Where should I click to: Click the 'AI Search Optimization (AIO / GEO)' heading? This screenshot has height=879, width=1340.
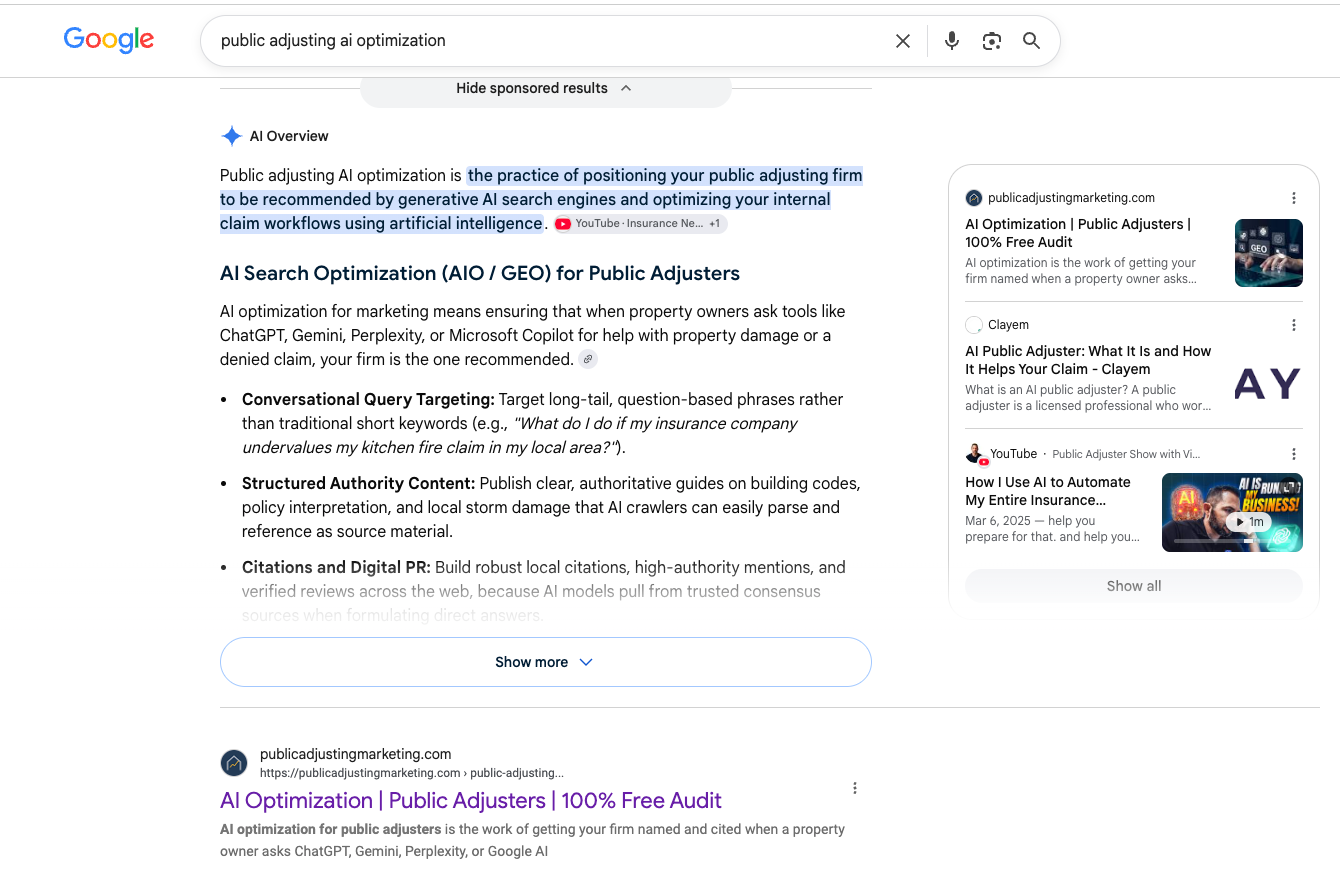coord(480,273)
